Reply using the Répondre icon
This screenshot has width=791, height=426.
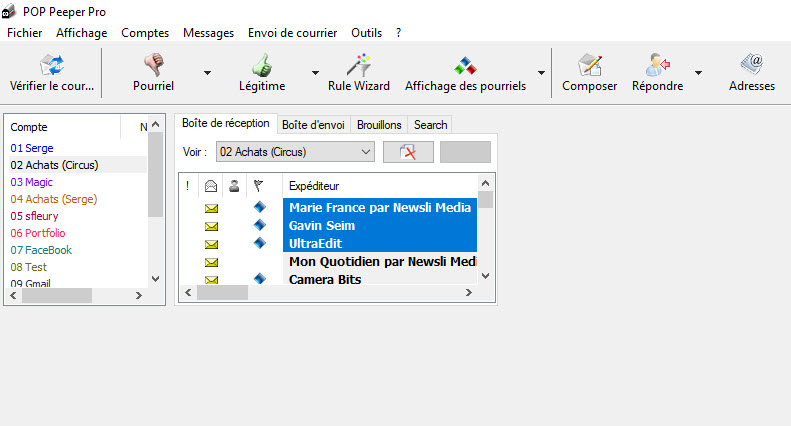pyautogui.click(x=657, y=65)
